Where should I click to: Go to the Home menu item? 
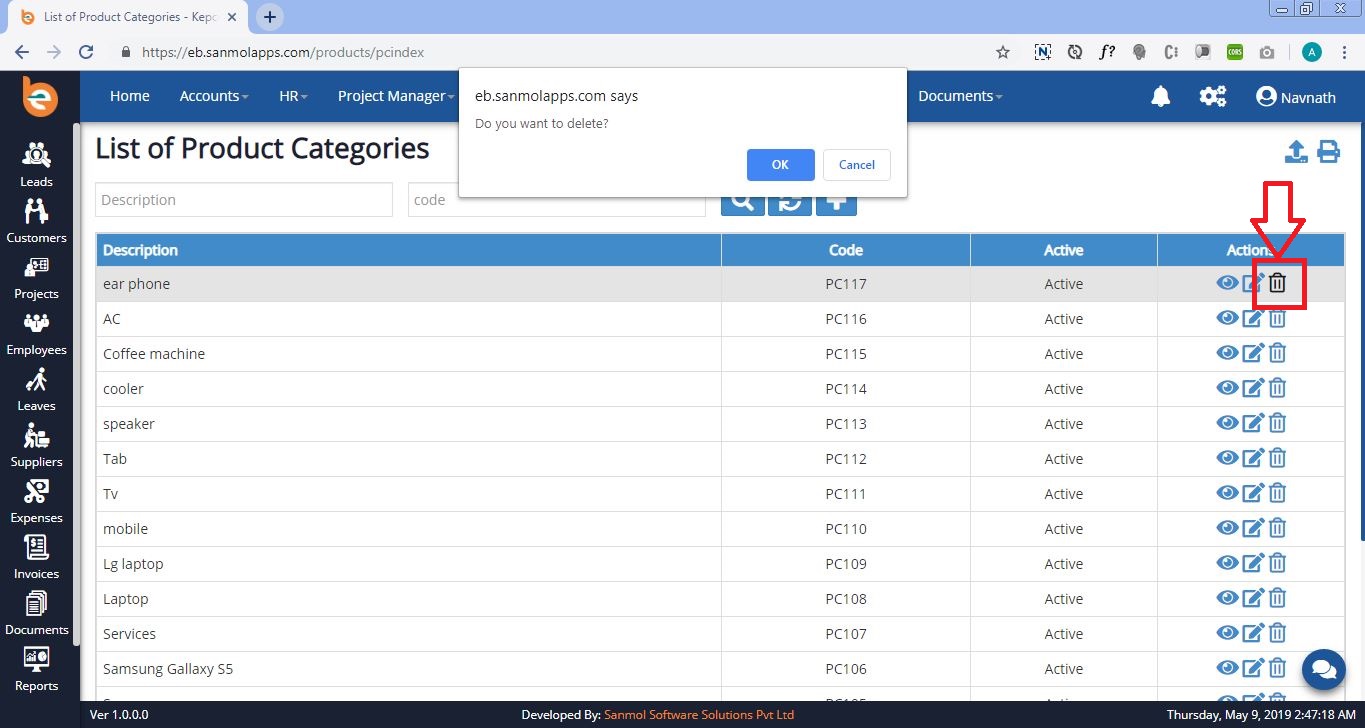coord(130,96)
